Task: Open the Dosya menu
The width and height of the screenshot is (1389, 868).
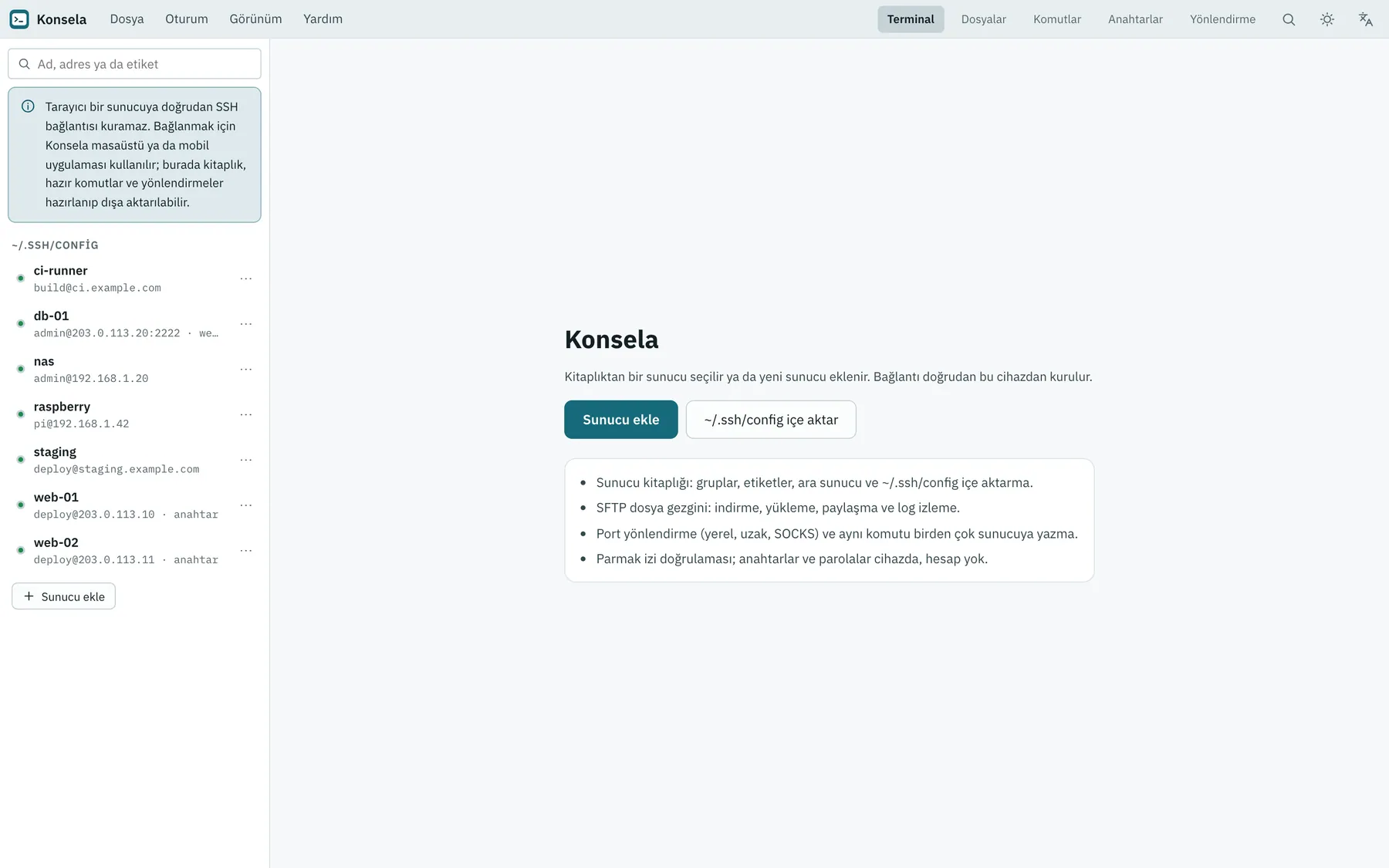Action: coord(127,19)
